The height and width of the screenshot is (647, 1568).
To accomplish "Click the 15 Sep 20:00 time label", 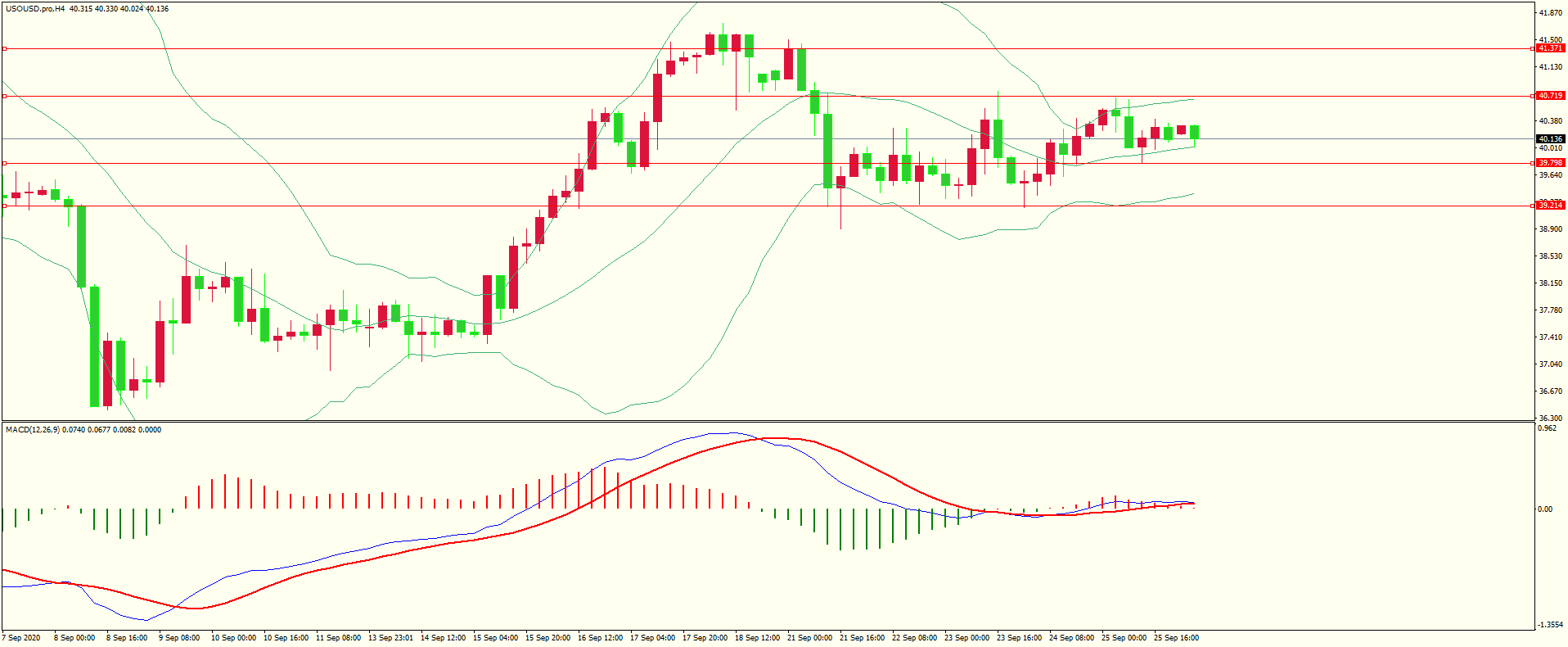I will (547, 638).
